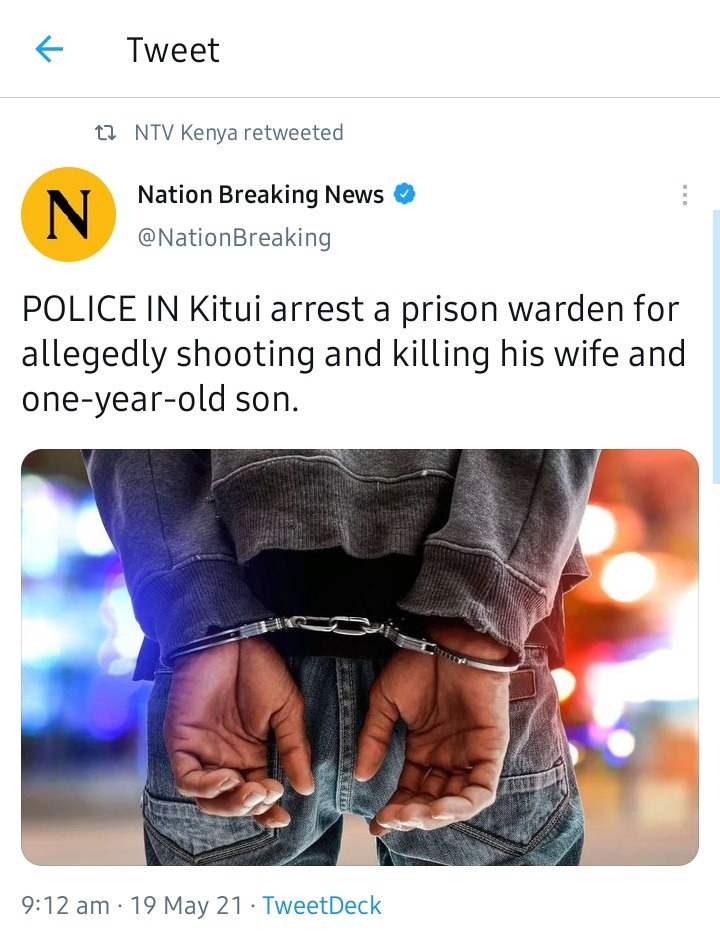Open Nation Breaking News profile avatar

[x=68, y=214]
